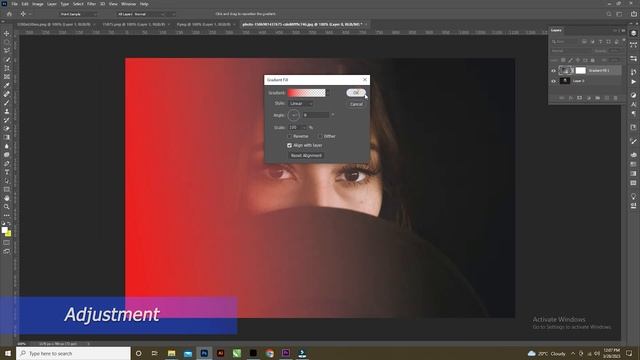The image size is (640, 360).
Task: Toggle Quick Mask mode icon
Action: click(7, 242)
